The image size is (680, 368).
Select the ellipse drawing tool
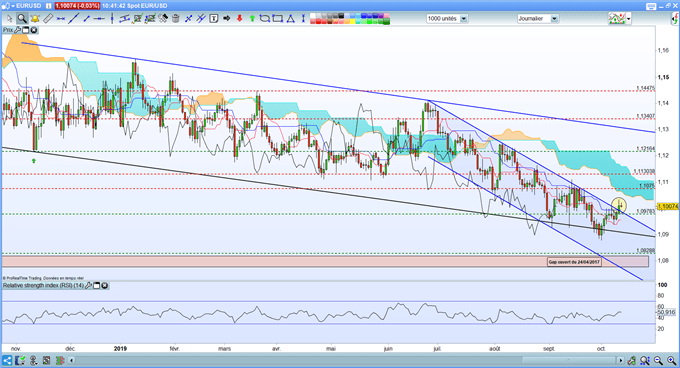click(265, 19)
